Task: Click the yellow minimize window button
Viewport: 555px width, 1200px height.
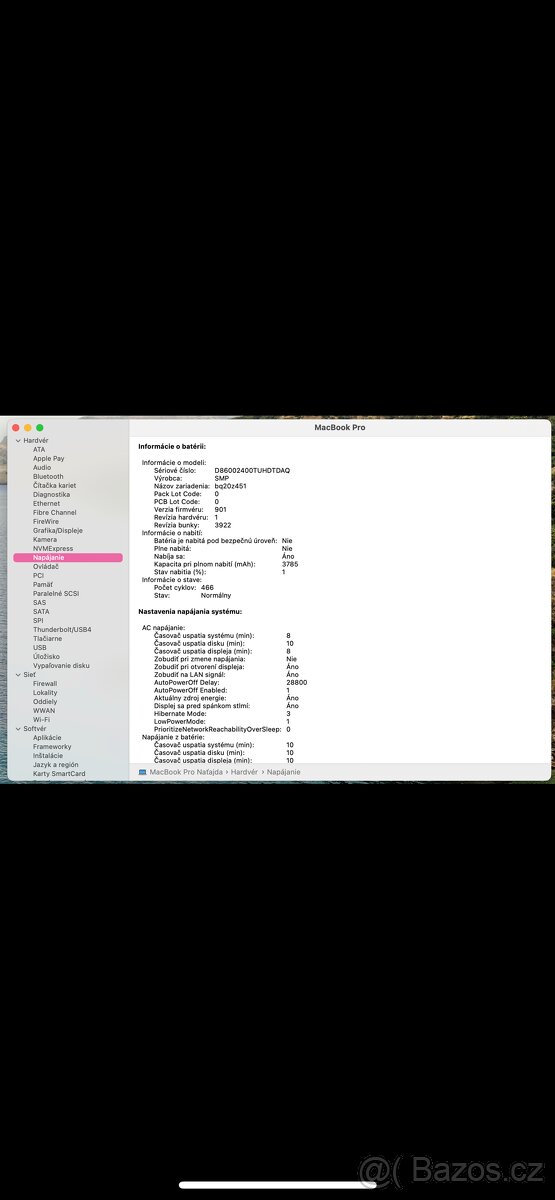Action: [27, 428]
